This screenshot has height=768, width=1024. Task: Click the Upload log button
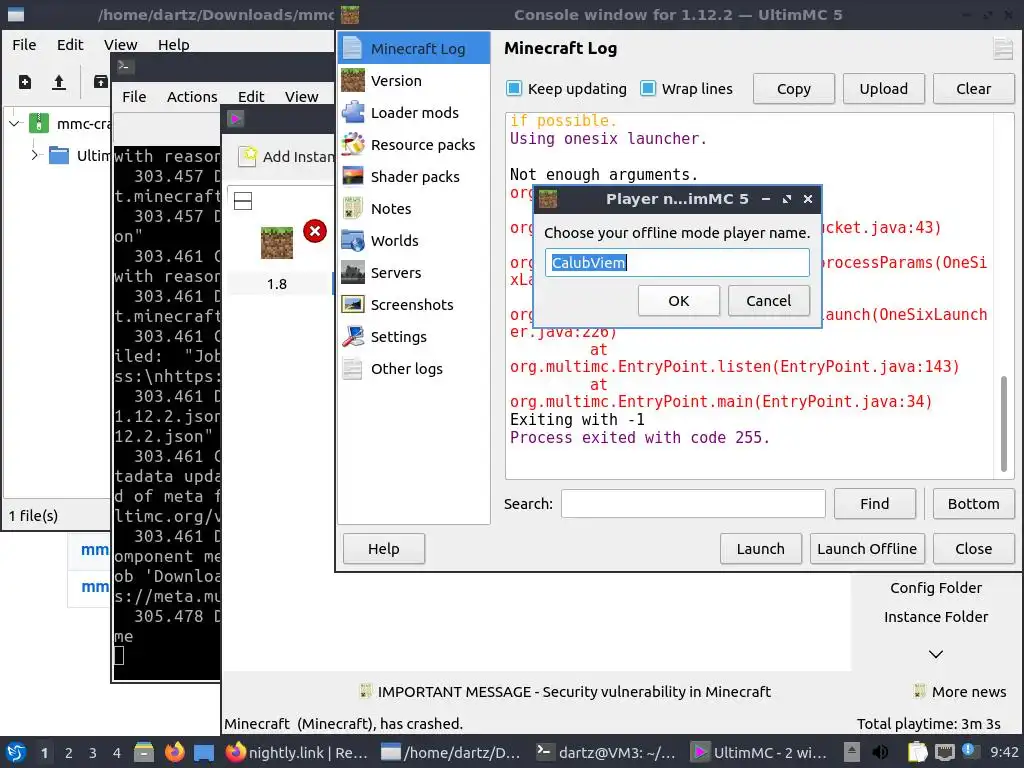coord(884,89)
